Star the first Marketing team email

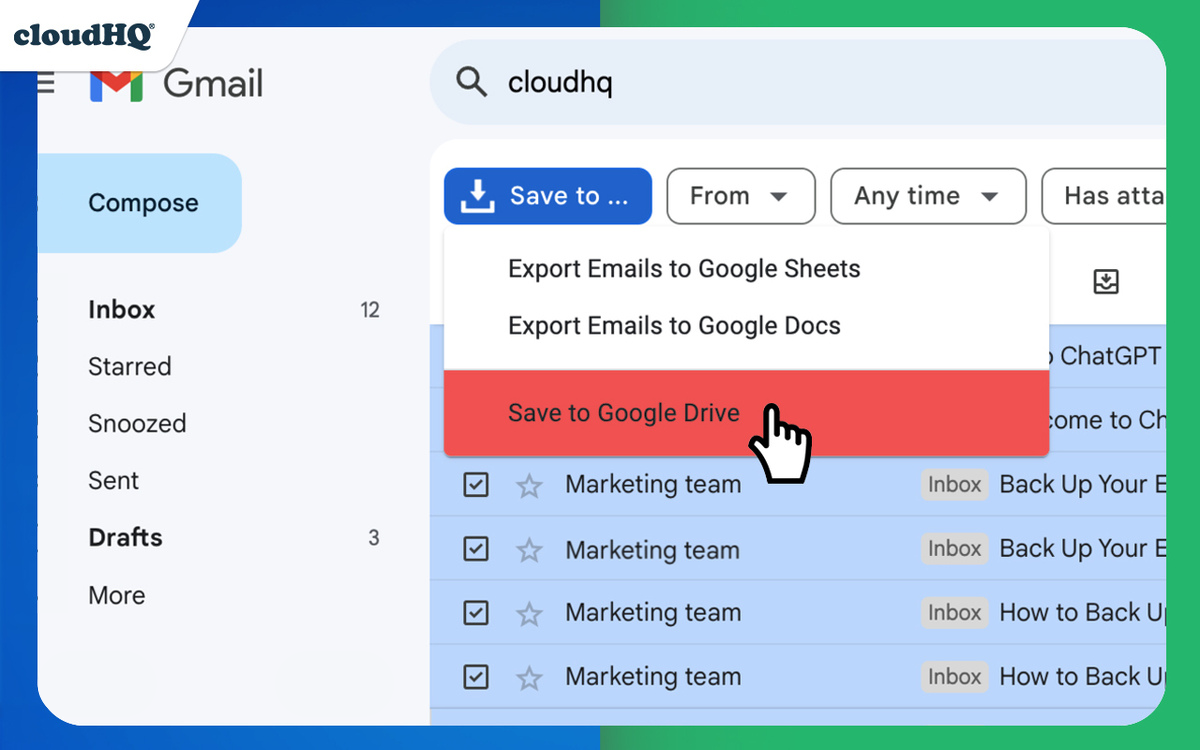528,484
